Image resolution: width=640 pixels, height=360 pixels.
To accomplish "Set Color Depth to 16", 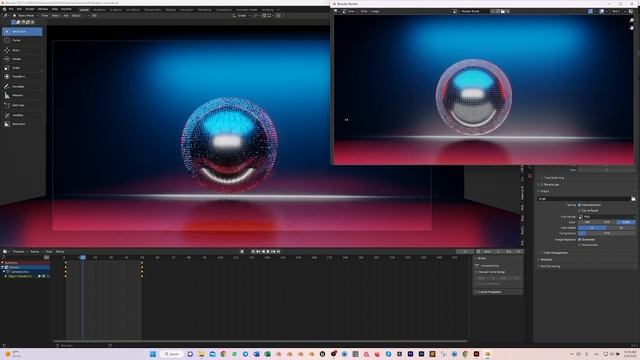I will (621, 228).
